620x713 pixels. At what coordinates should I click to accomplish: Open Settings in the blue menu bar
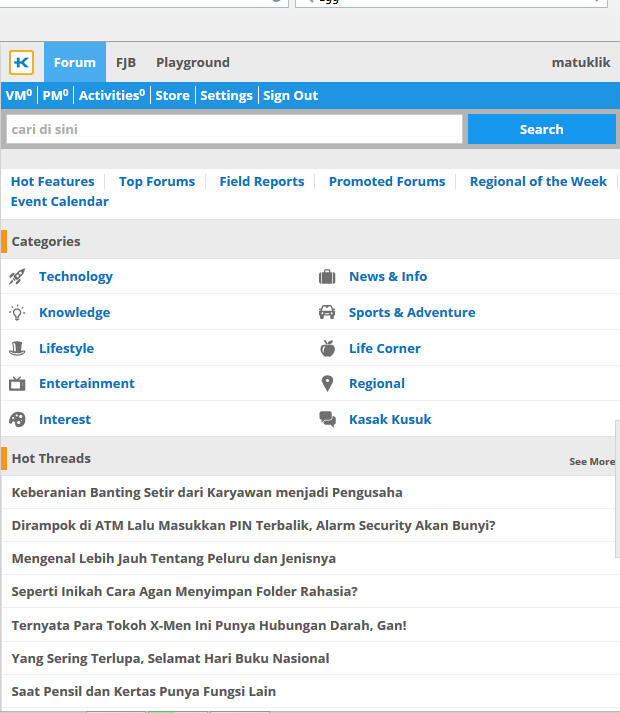point(226,96)
